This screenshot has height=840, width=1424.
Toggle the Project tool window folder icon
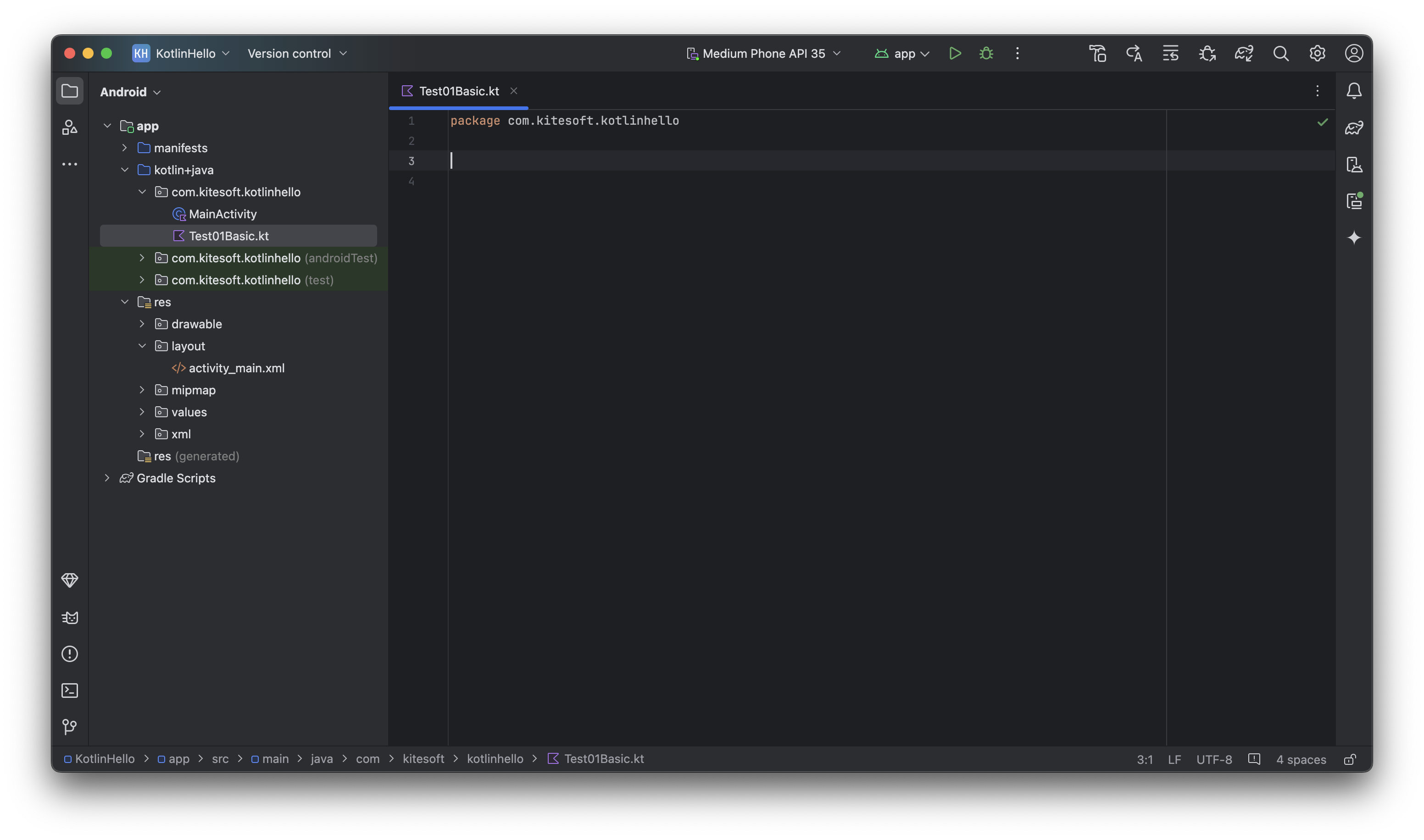(70, 91)
